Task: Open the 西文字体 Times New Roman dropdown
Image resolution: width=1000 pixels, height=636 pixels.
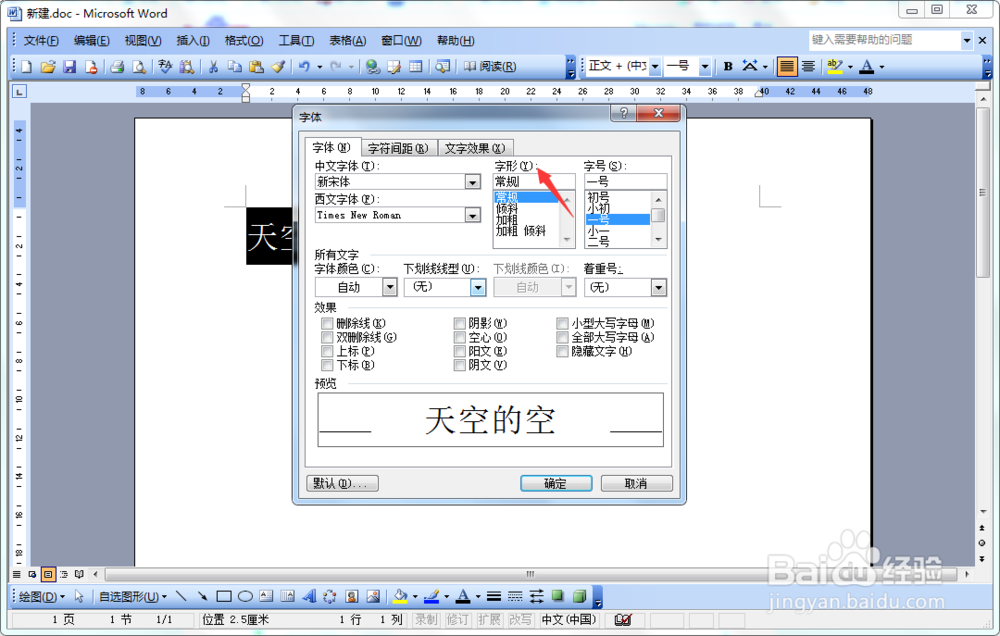Action: tap(473, 216)
